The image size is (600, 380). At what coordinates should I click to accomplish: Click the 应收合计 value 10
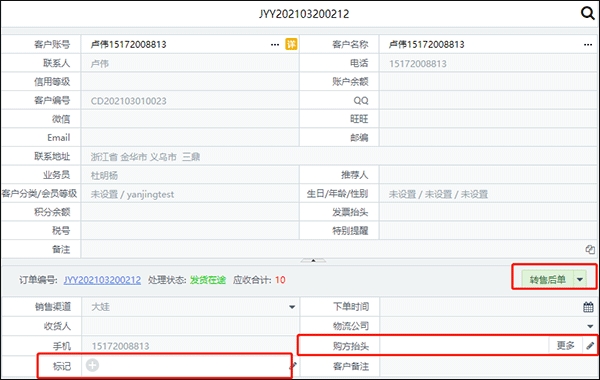pos(280,280)
